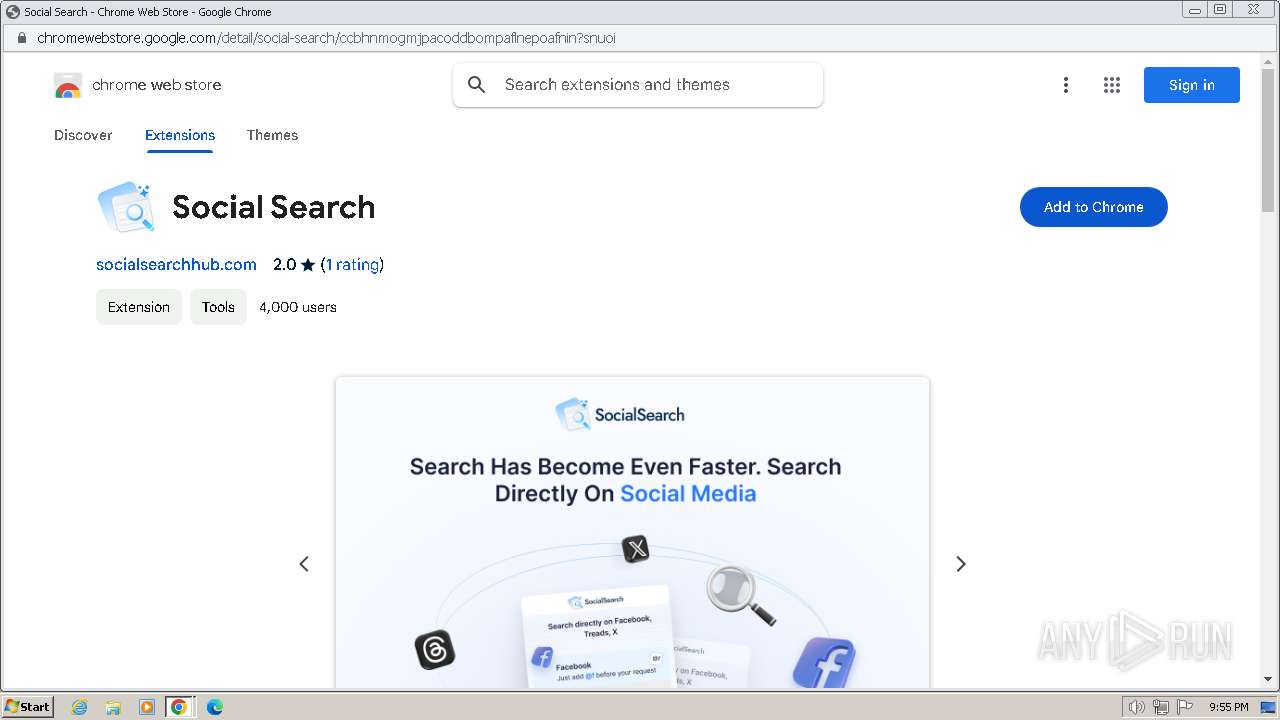Launch Microsoft Edge from the taskbar
Screen dimensions: 1280x720
[x=215, y=707]
